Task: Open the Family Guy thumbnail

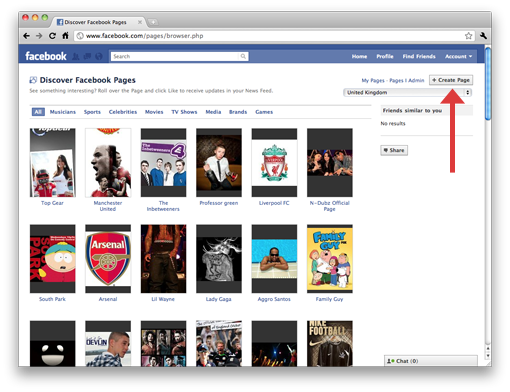Action: (330, 259)
